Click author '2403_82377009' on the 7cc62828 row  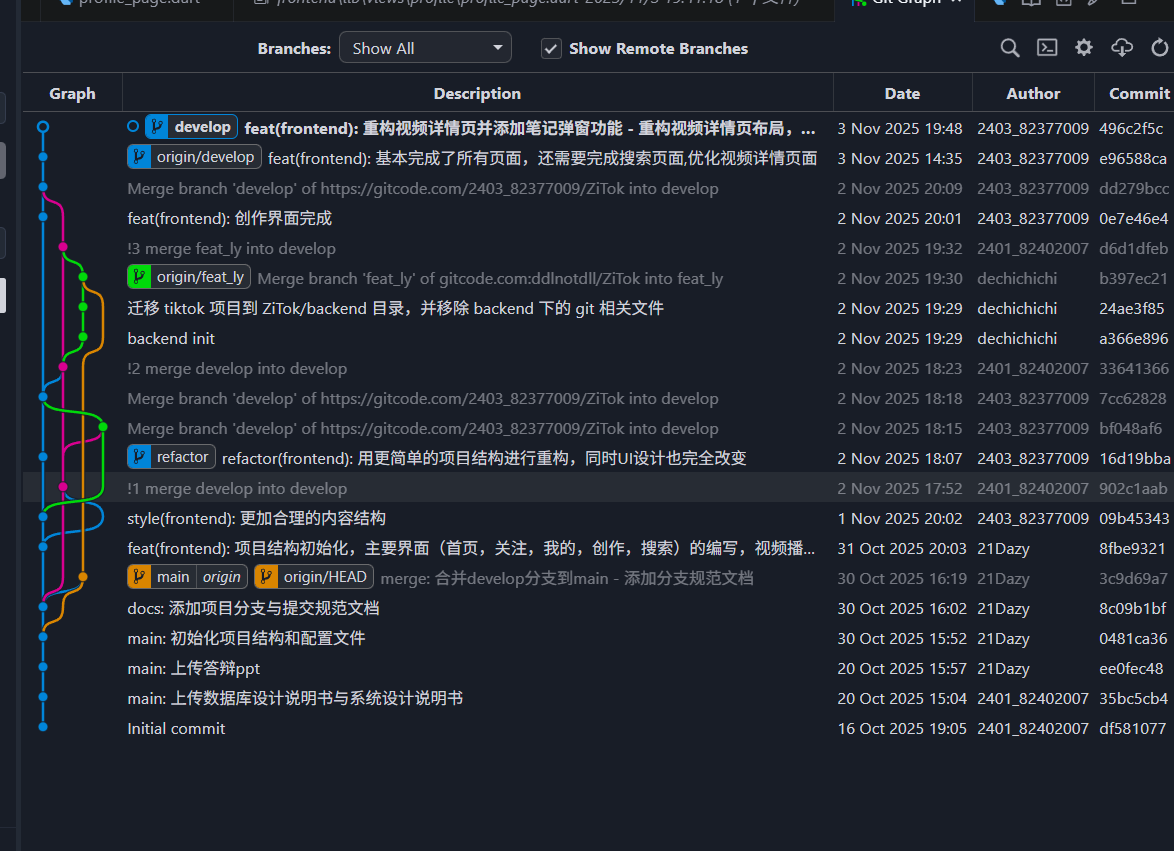[1032, 398]
